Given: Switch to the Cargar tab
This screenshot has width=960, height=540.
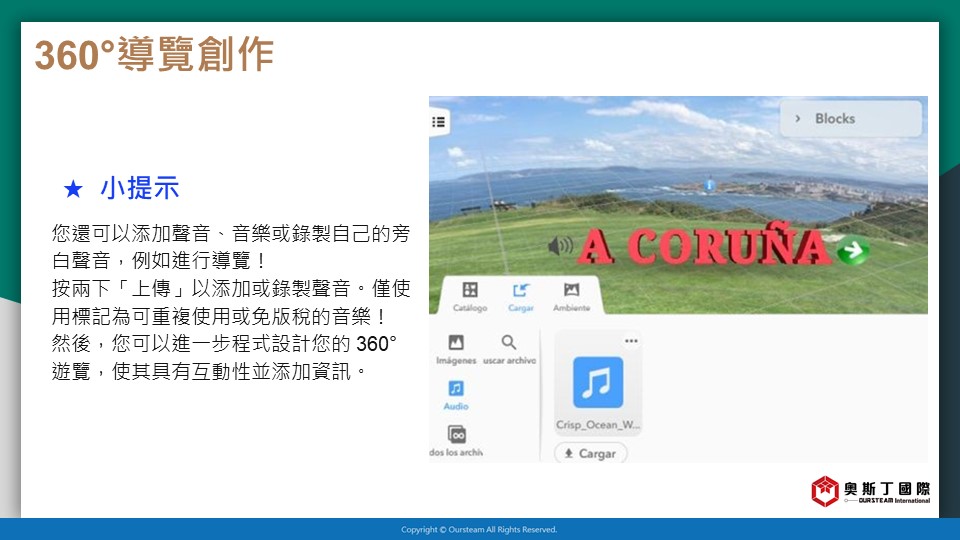Looking at the screenshot, I should click(520, 296).
